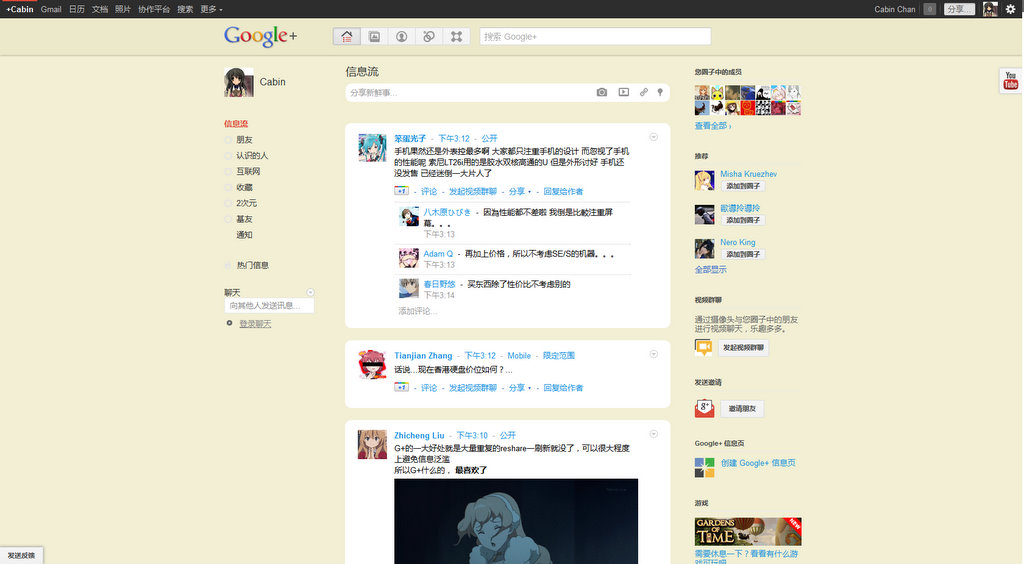The width and height of the screenshot is (1024, 564).
Task: Open the top-bar account avatar
Action: pyautogui.click(x=990, y=9)
